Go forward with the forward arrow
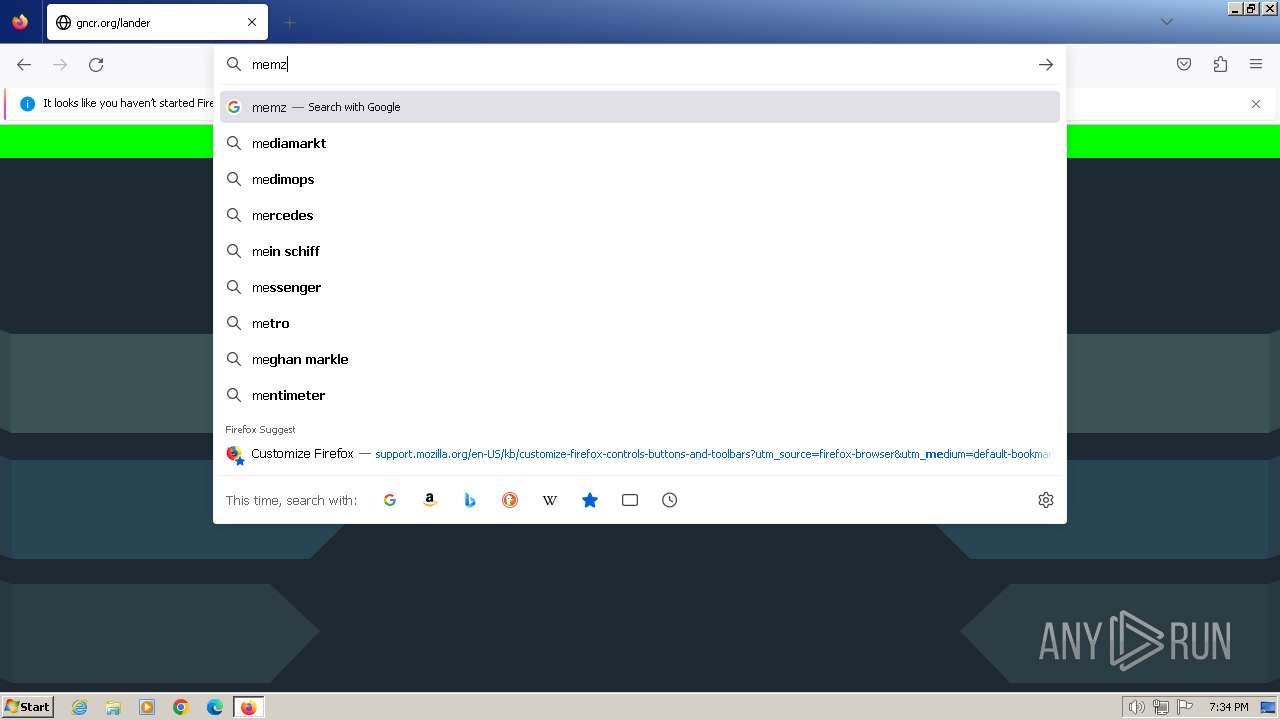Screen dimensions: 1280x720 point(60,64)
